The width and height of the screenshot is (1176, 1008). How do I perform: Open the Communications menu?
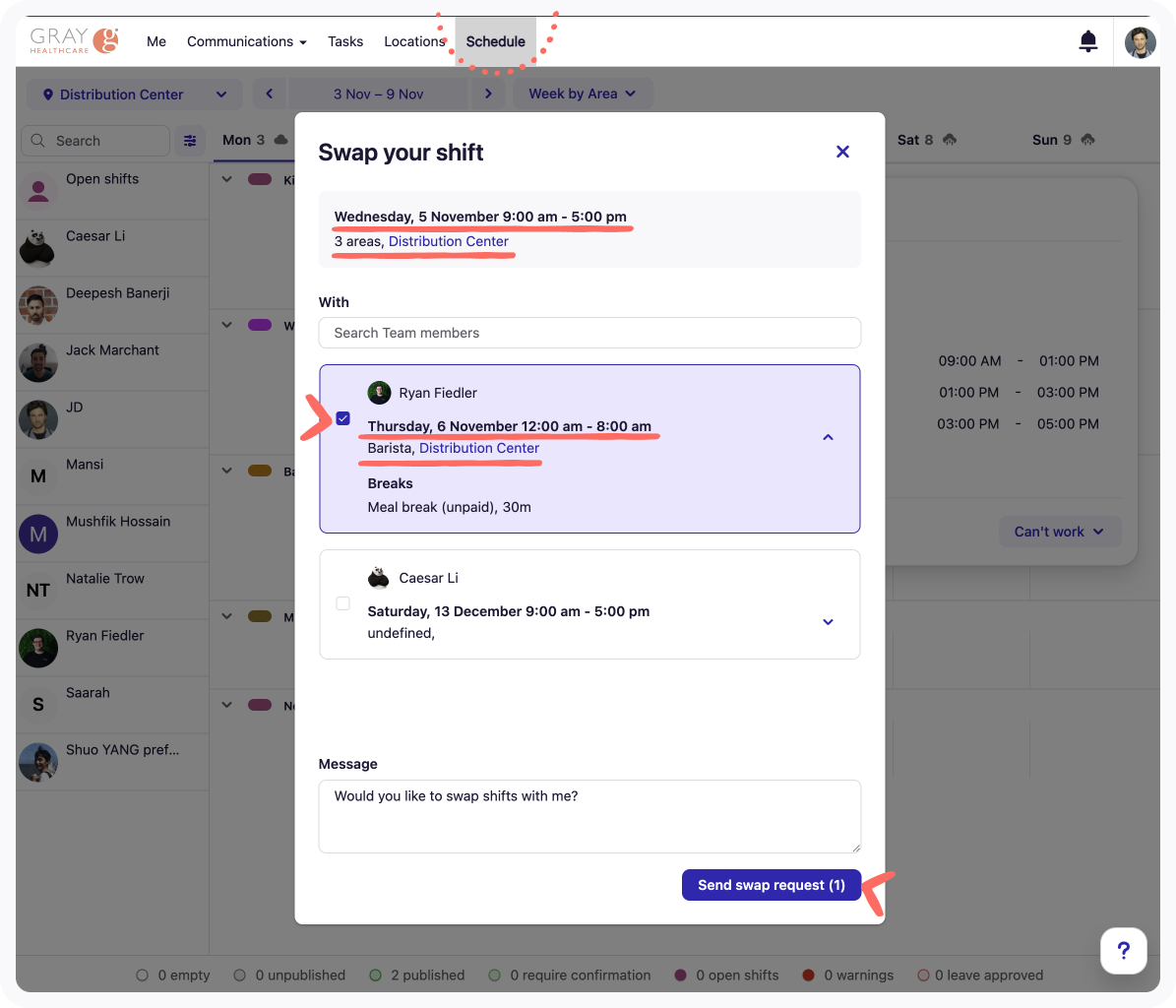246,41
